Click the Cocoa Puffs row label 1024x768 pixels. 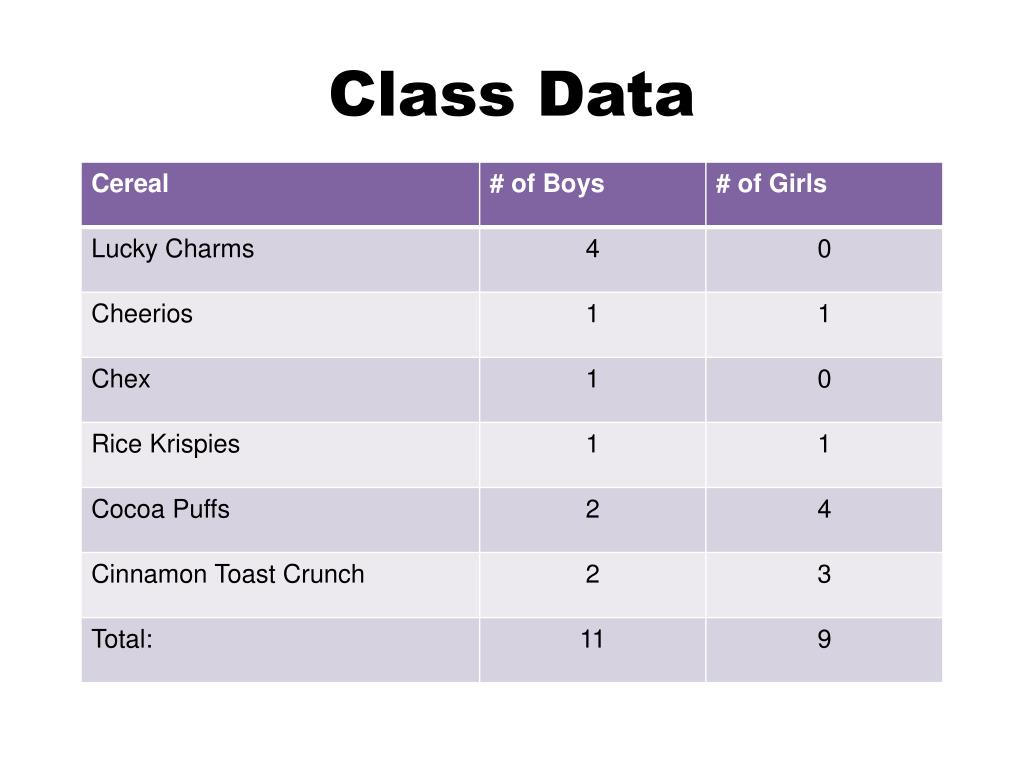click(x=160, y=509)
